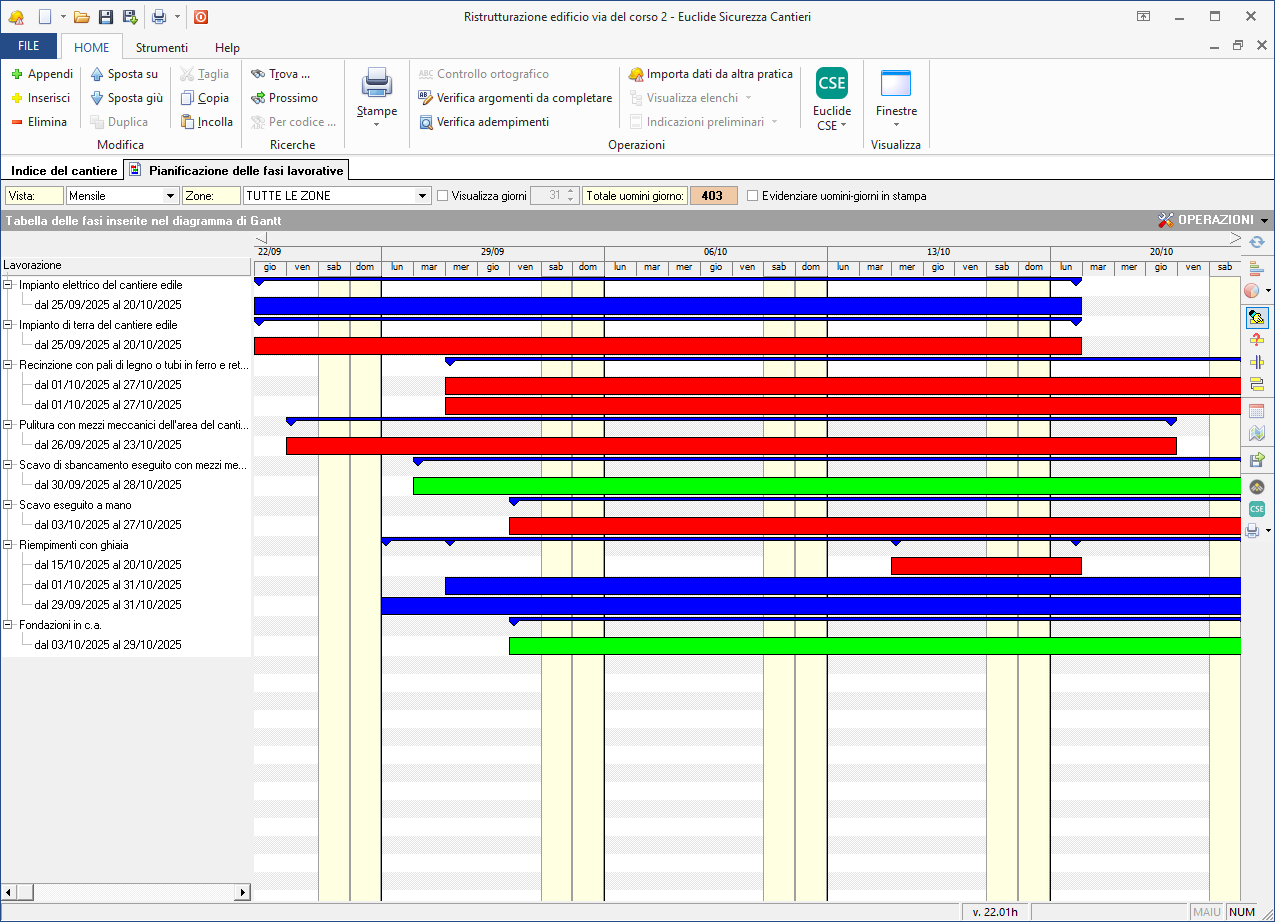This screenshot has height=922, width=1275.
Task: Open the Vista dropdown showing Mensile
Action: pos(170,196)
